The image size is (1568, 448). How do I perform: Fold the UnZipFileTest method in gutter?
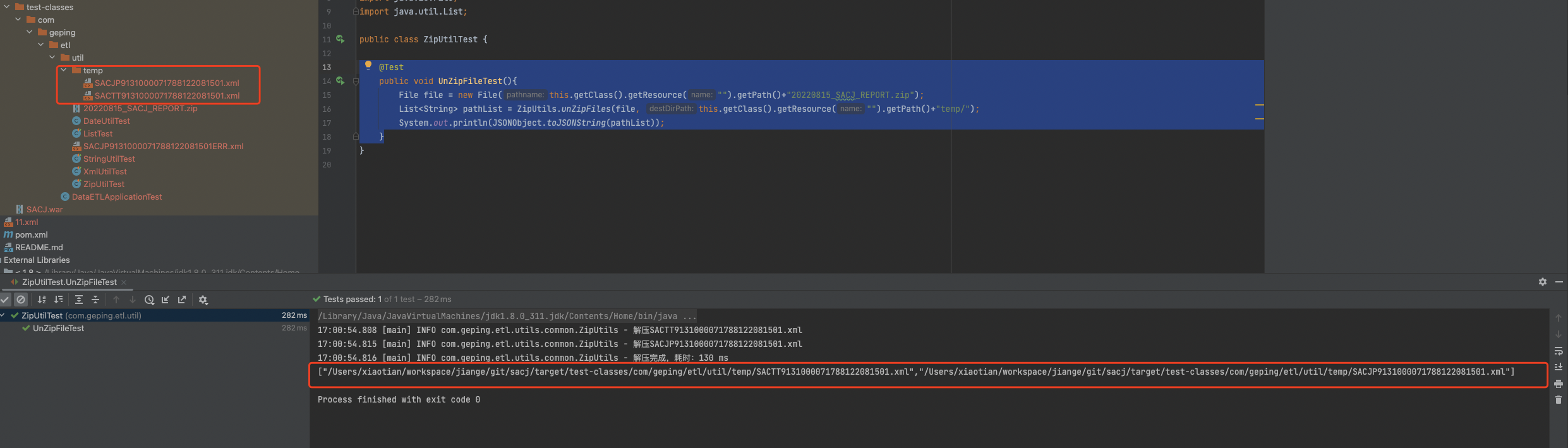pos(356,81)
